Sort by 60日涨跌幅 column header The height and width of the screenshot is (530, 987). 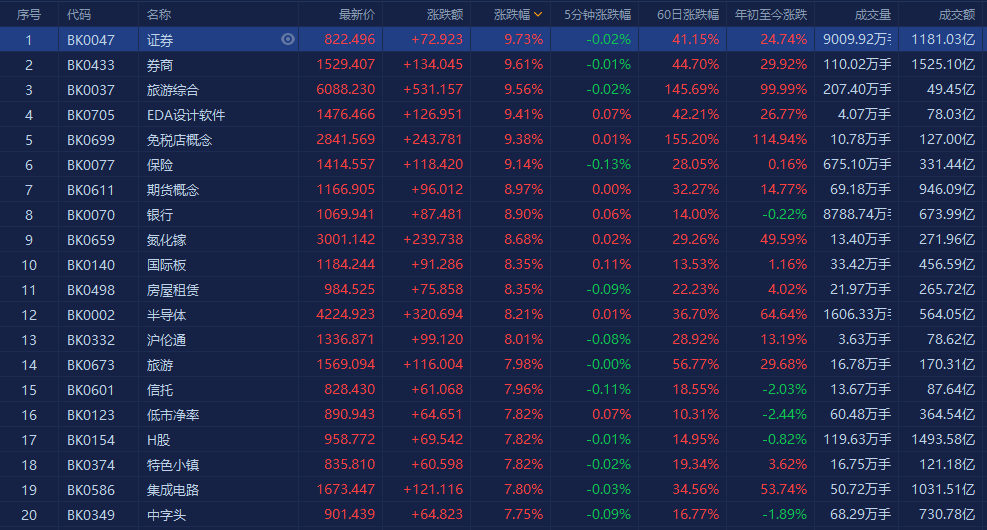point(687,14)
